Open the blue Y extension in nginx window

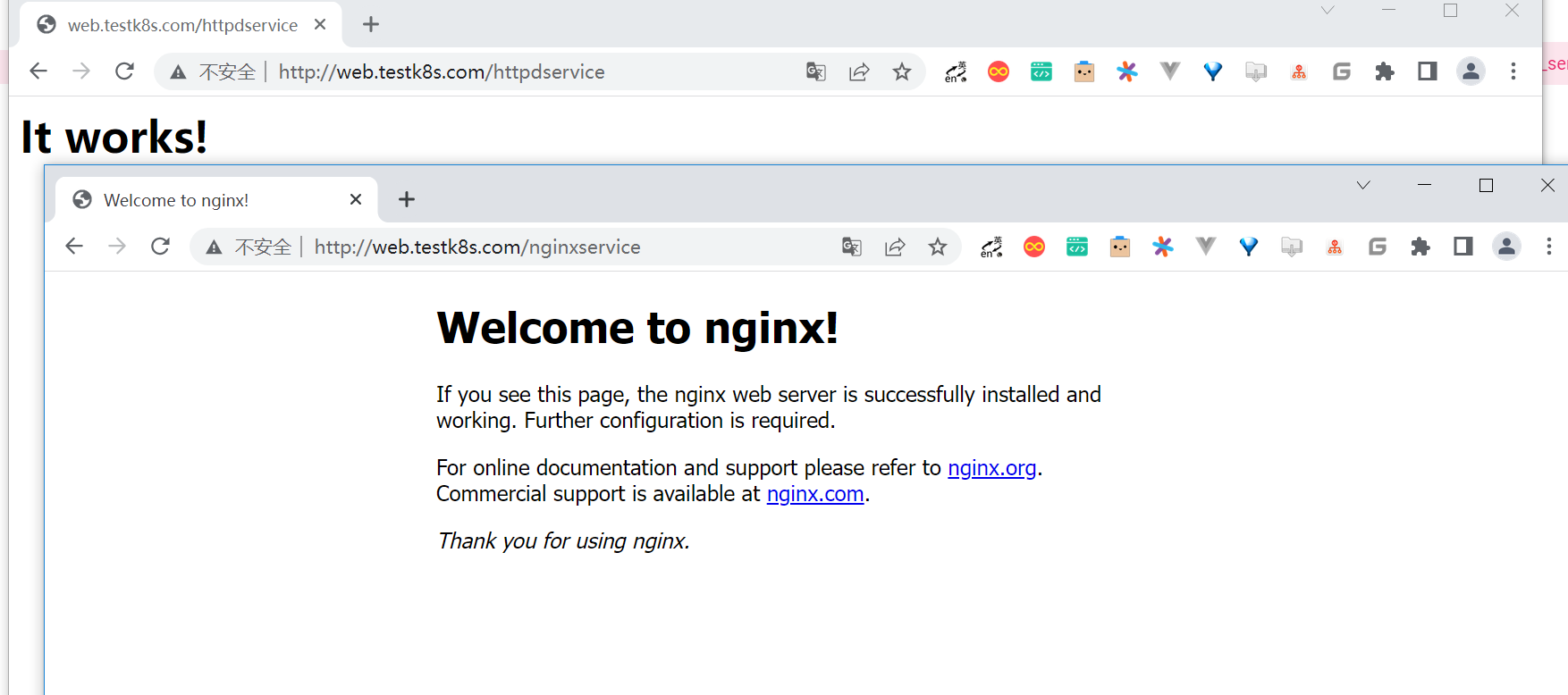point(1249,247)
